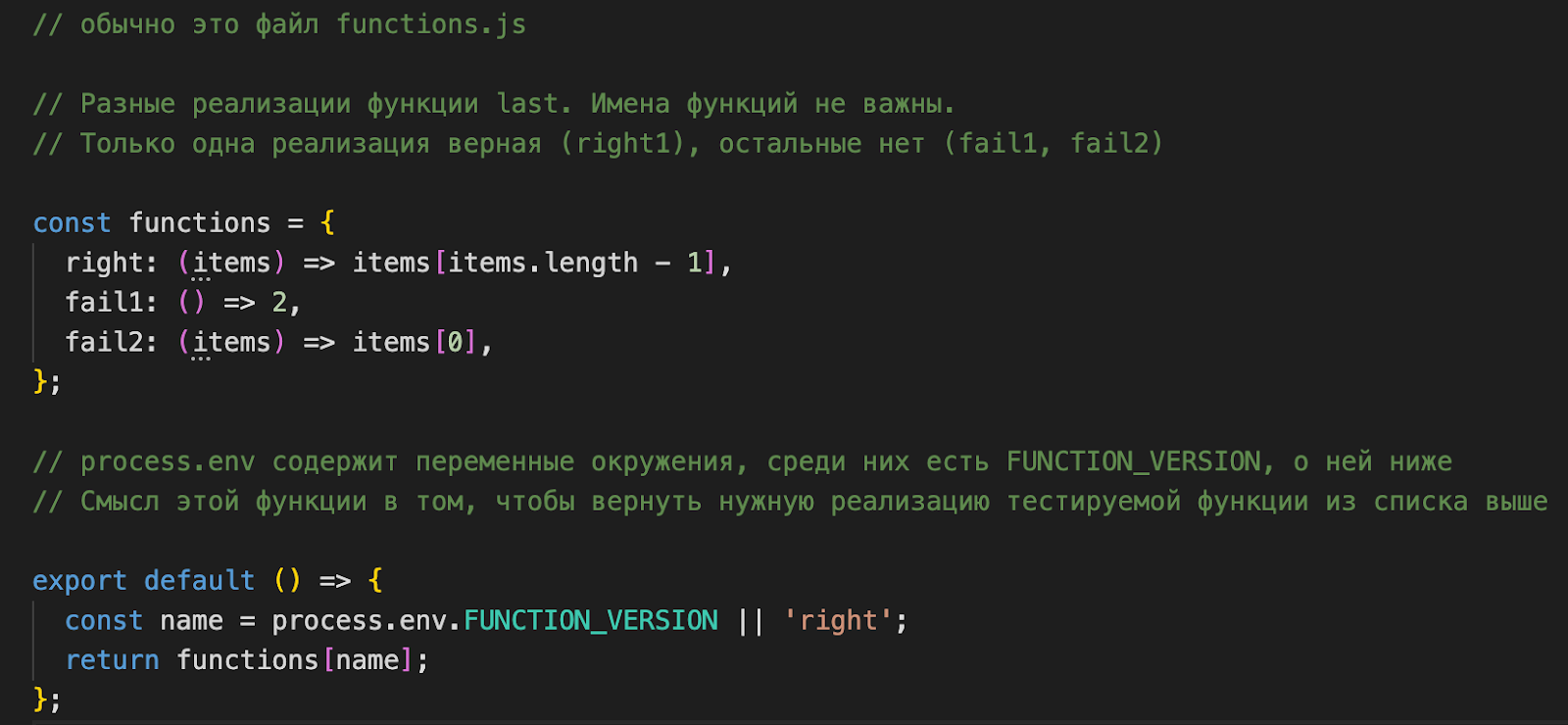Click the number 2 returned by fail1
Viewport: 1568px width, 725px height.
tap(279, 303)
